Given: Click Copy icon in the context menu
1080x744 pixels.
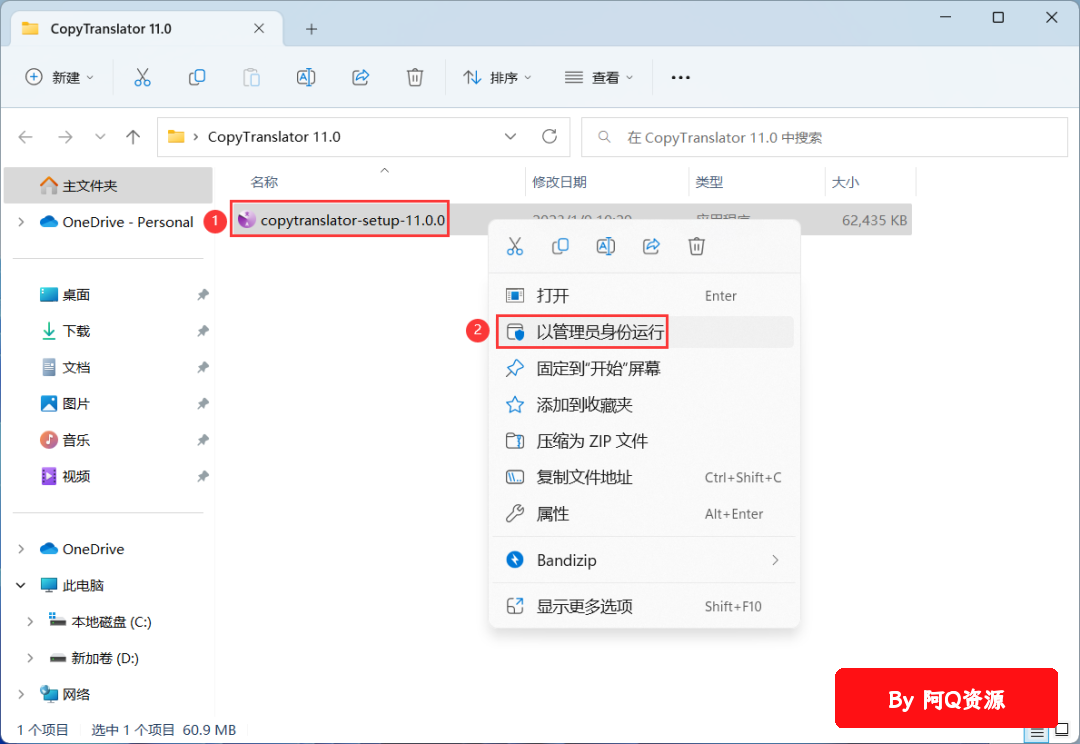Looking at the screenshot, I should [561, 246].
